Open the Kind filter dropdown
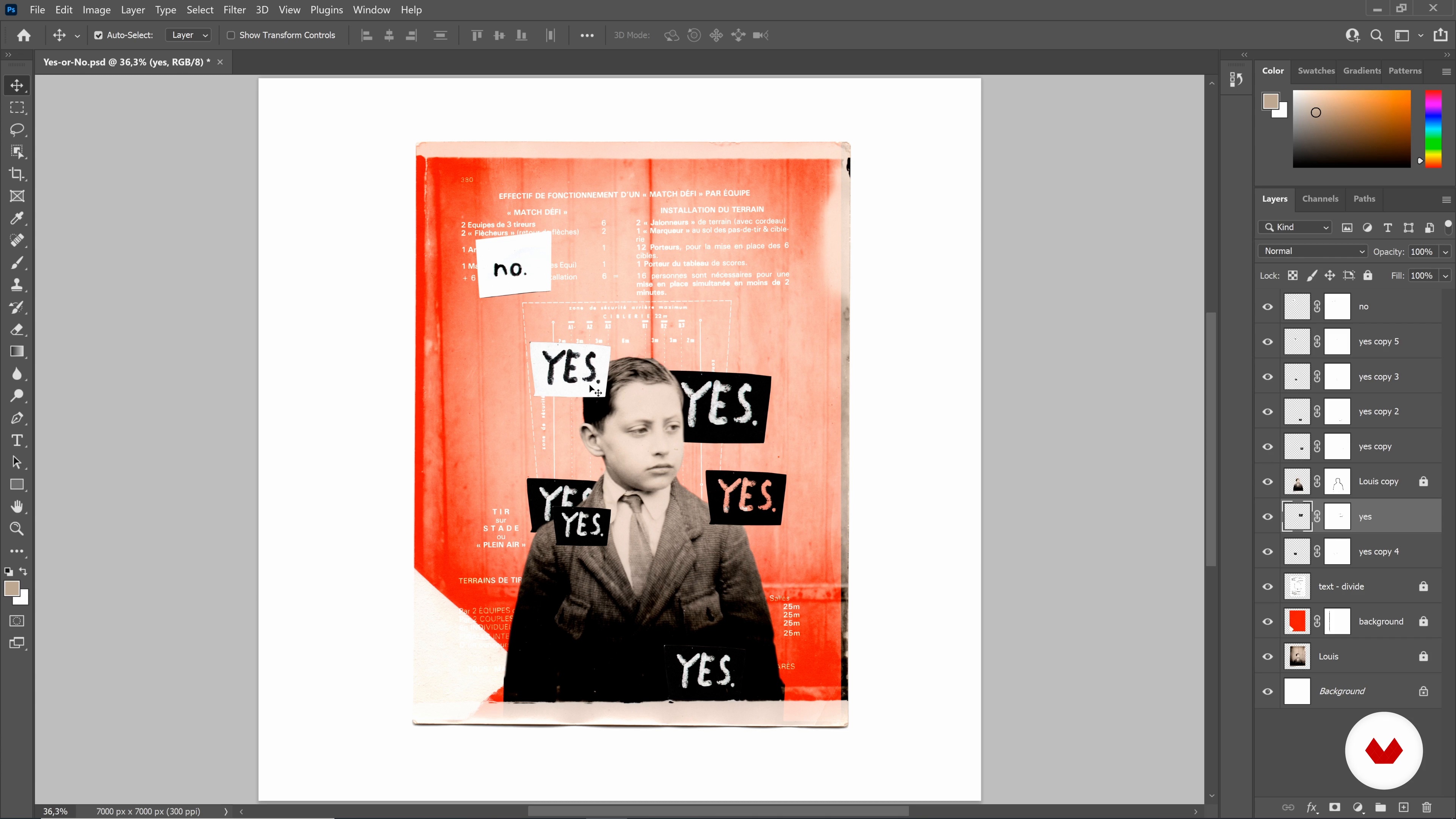Screen dimensions: 1456x819 pos(1296,227)
